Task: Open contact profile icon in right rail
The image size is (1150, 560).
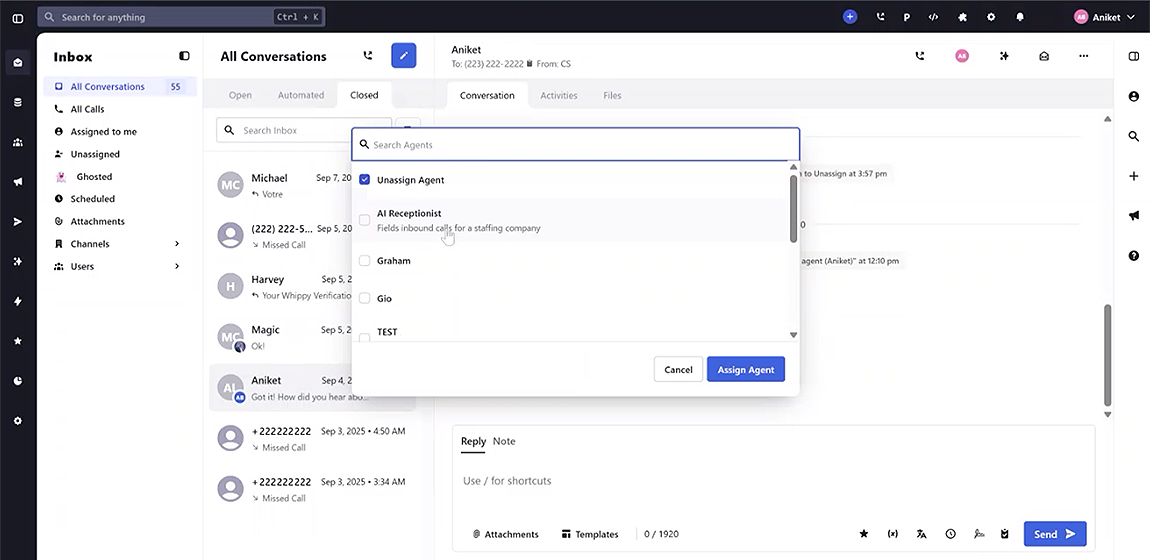Action: [x=1133, y=96]
